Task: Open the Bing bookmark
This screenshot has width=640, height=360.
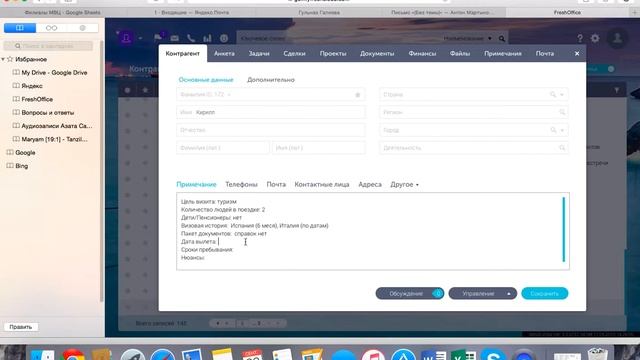Action: click(22, 166)
